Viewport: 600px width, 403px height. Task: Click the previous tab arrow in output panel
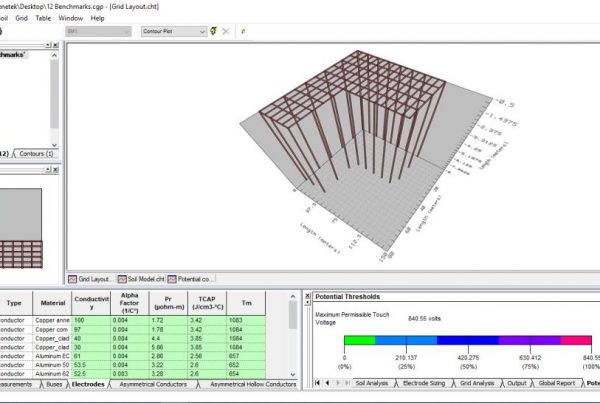[327, 383]
